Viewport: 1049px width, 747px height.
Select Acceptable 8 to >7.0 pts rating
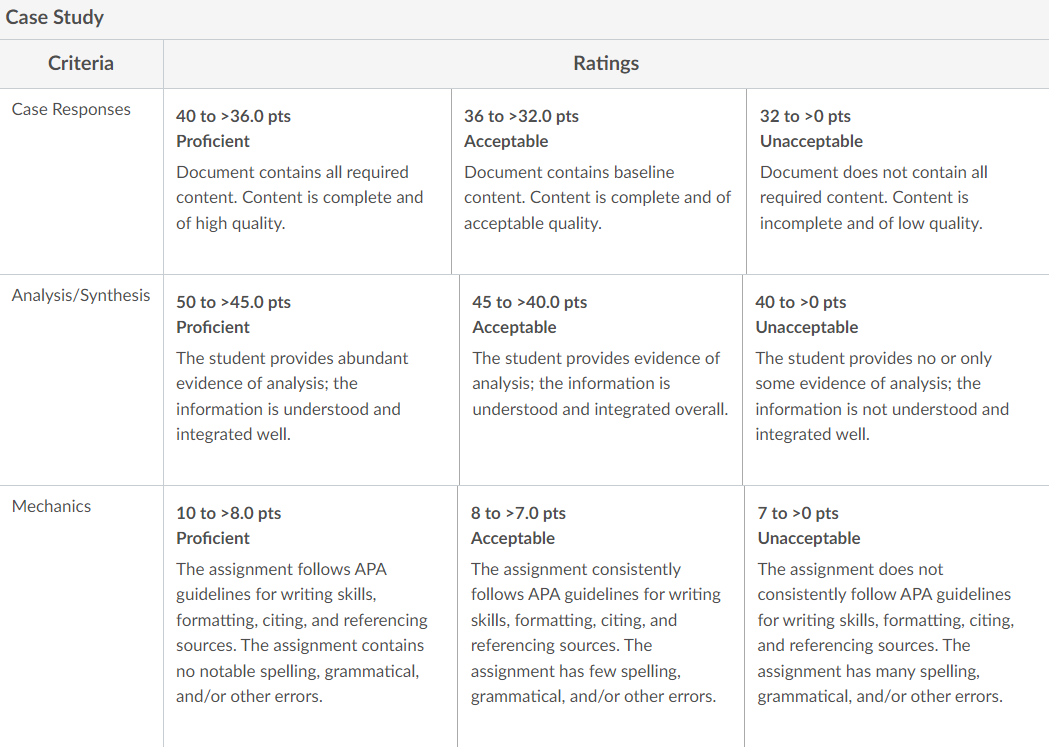click(601, 617)
